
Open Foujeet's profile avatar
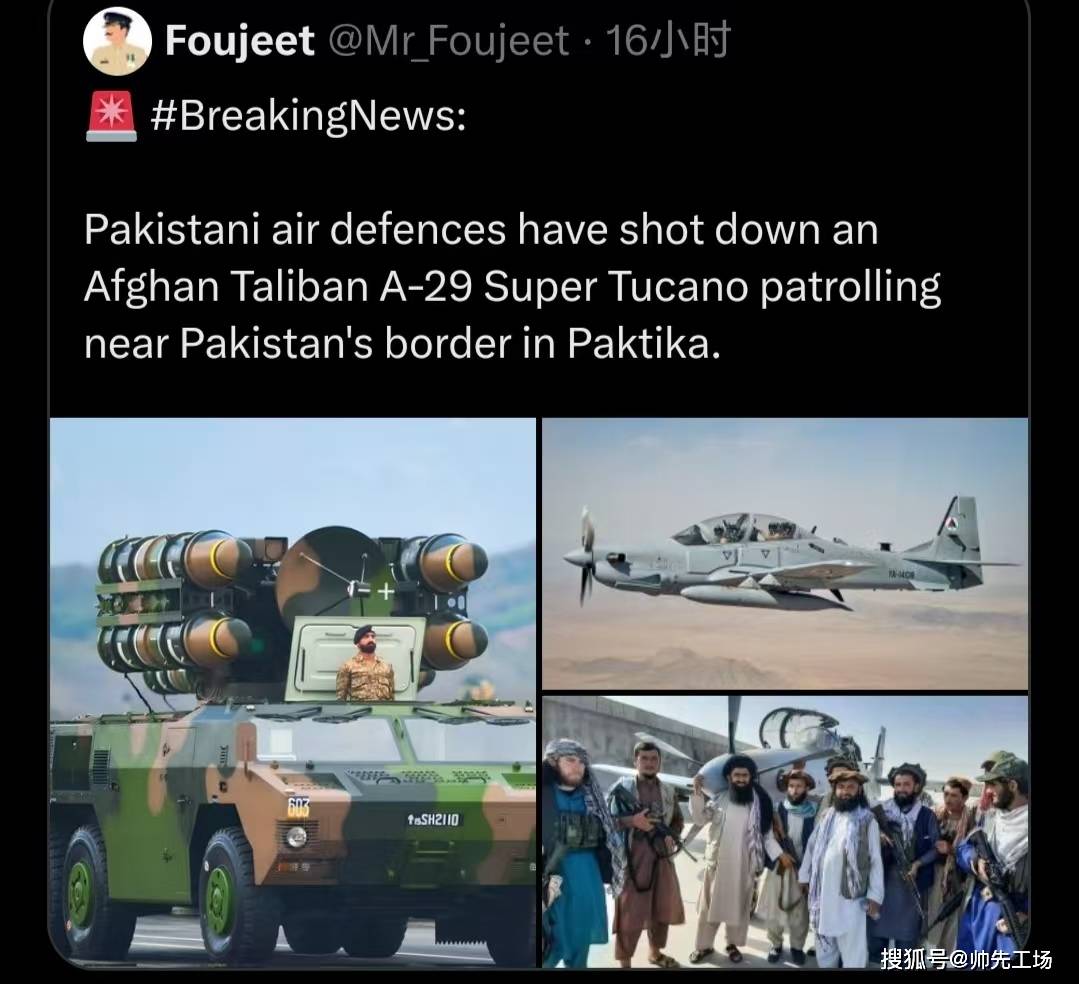point(117,41)
